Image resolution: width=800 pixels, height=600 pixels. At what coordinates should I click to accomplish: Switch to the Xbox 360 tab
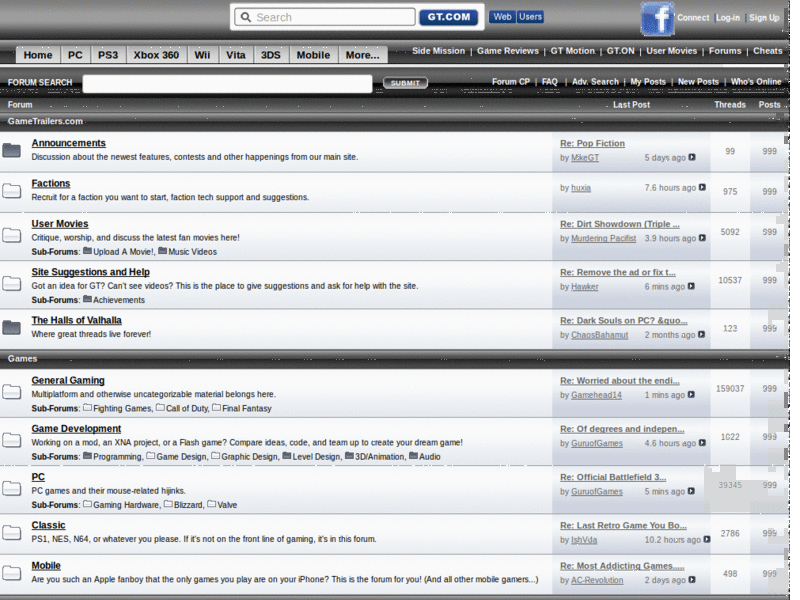pos(156,55)
